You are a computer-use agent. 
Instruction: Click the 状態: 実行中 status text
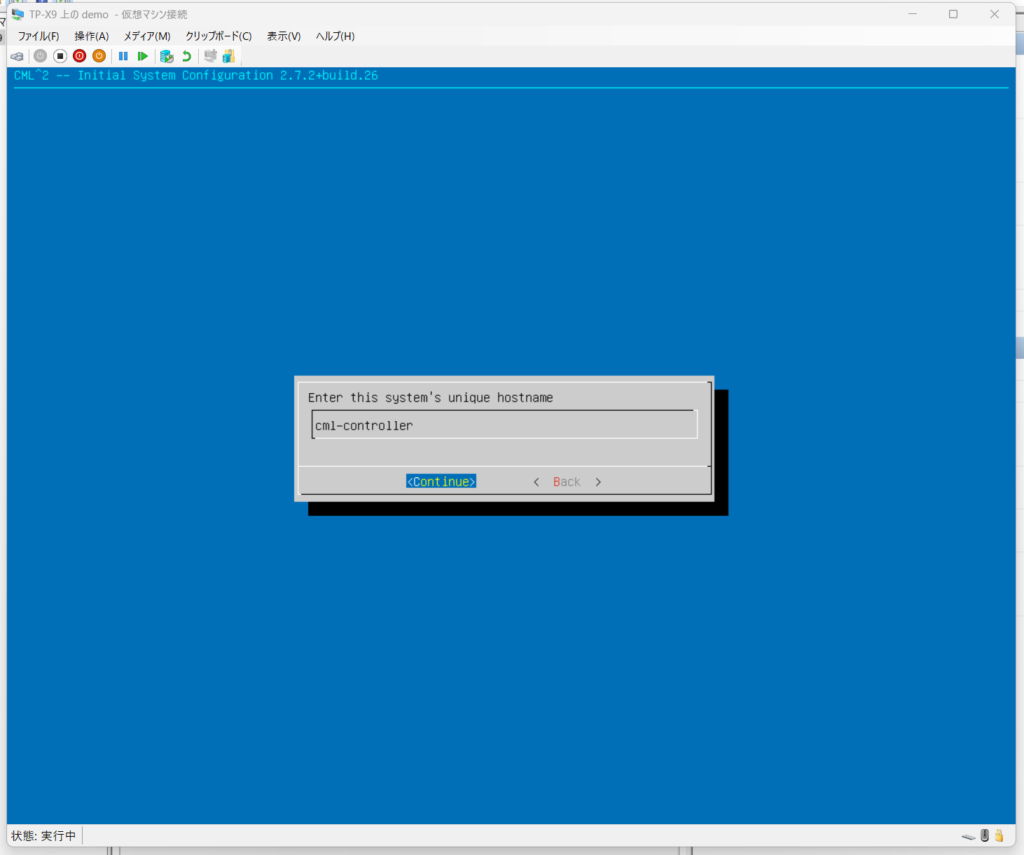[43, 835]
